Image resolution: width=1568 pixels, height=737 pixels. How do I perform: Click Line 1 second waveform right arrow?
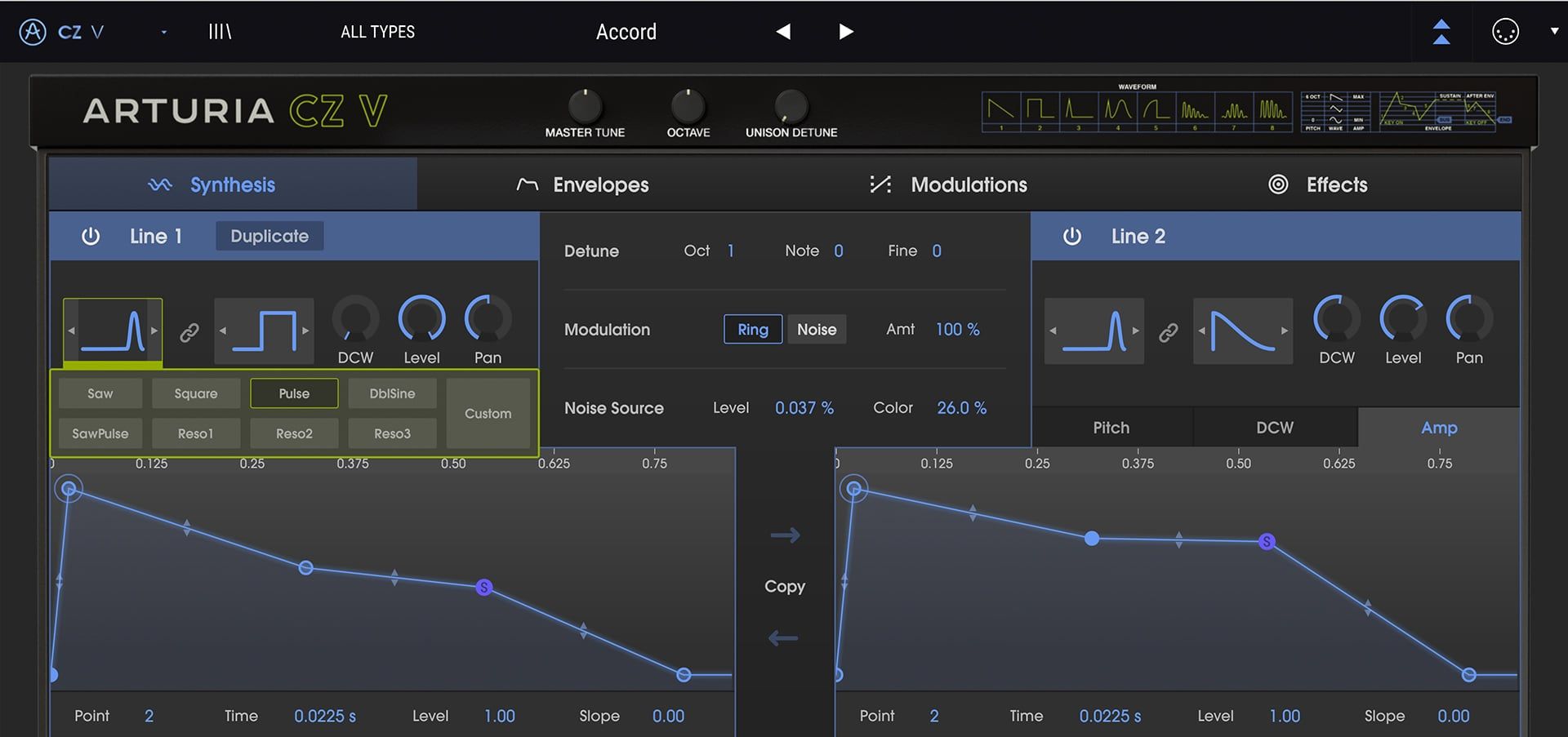coord(305,331)
